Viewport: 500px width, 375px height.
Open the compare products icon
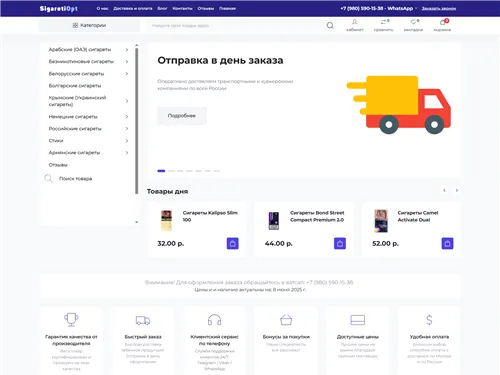[384, 25]
